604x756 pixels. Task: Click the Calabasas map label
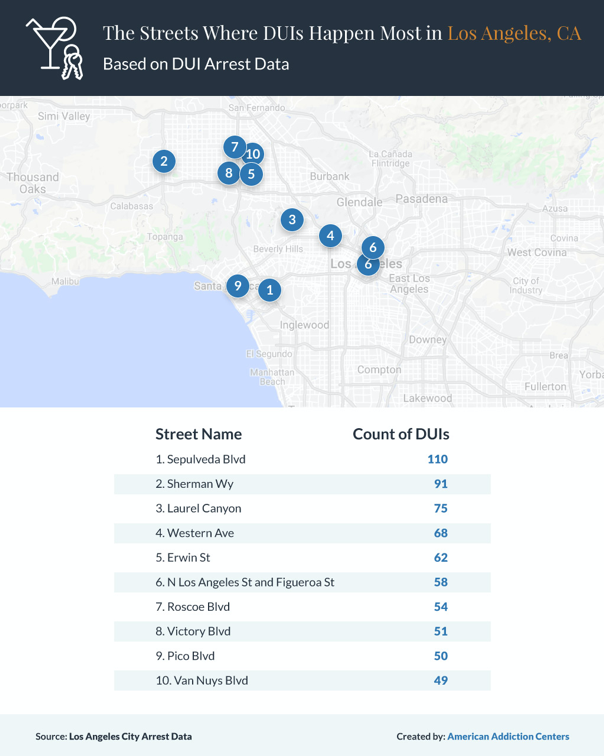point(132,206)
